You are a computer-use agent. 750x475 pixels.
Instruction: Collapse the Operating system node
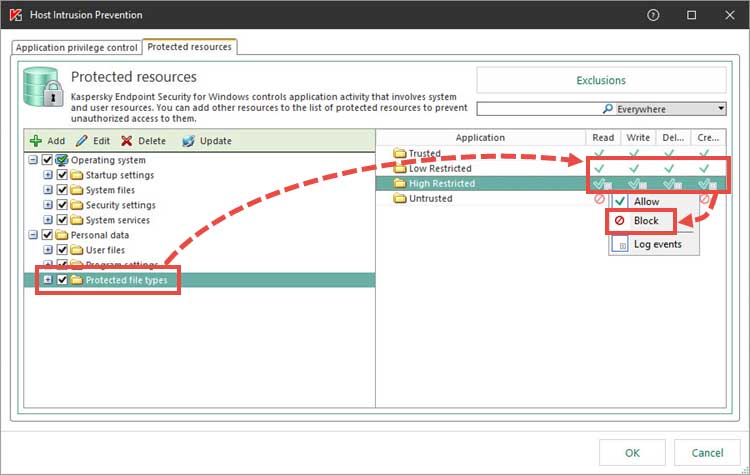(x=33, y=160)
